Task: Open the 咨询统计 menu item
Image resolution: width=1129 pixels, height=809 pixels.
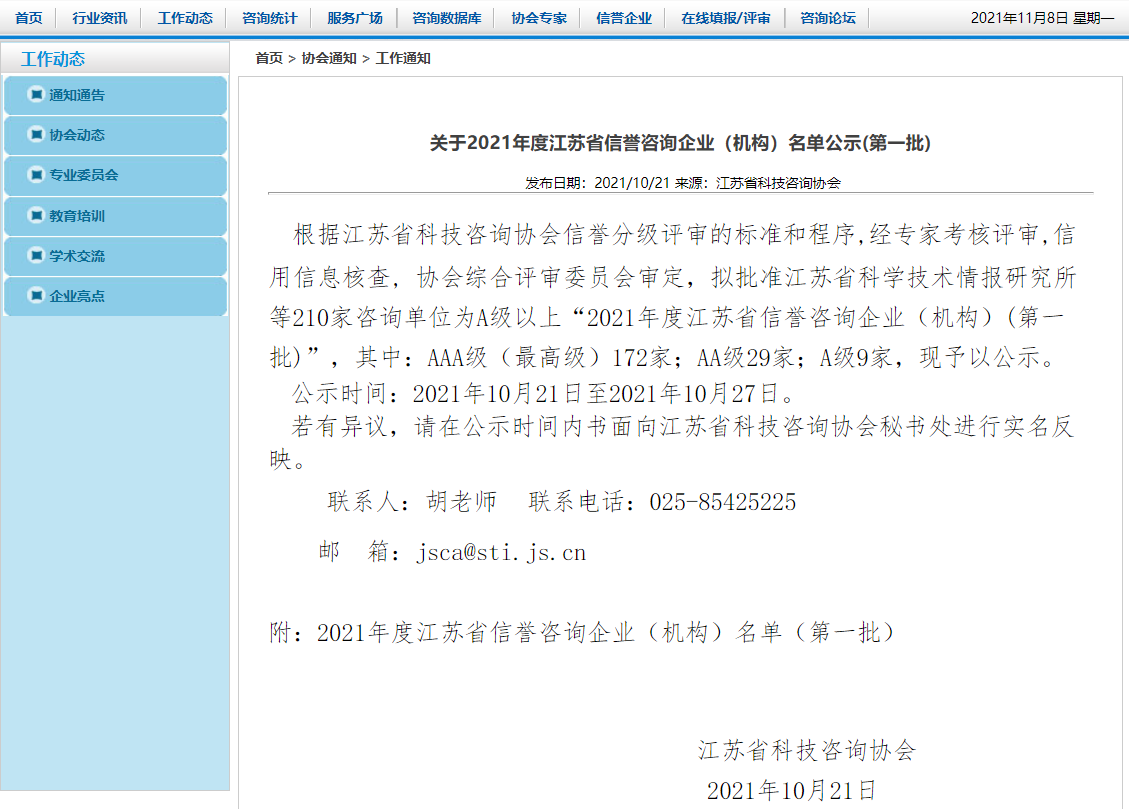Action: 270,18
